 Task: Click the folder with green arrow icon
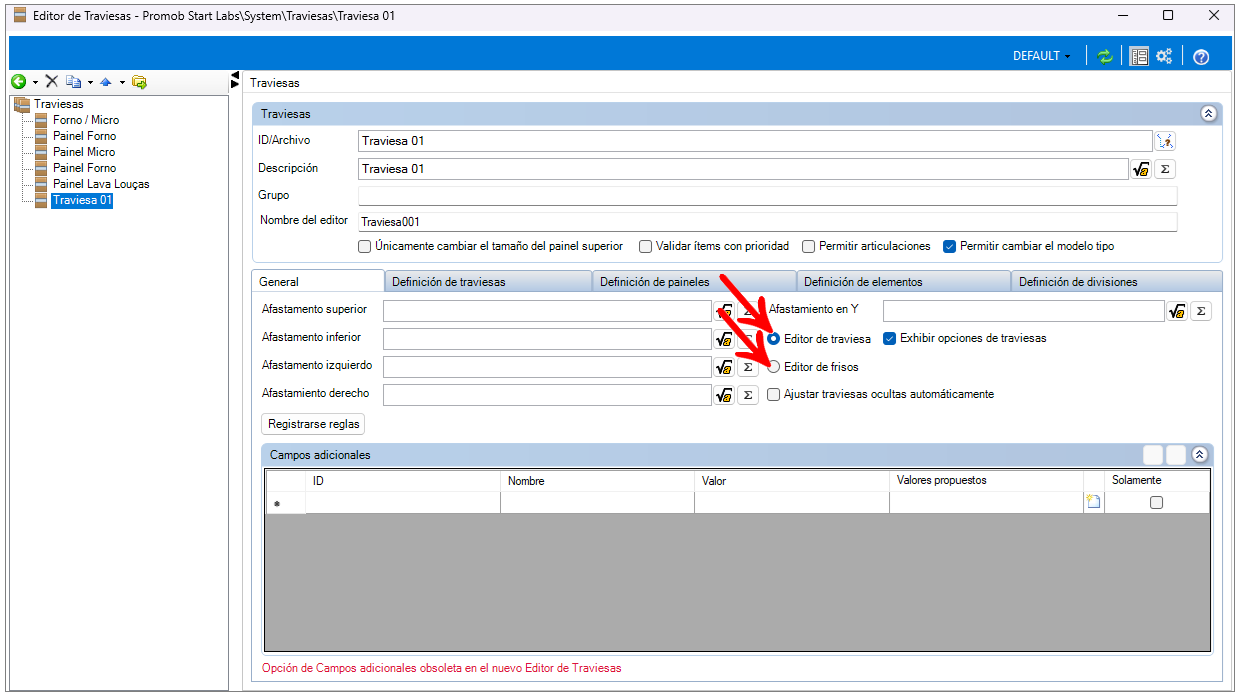tap(139, 82)
